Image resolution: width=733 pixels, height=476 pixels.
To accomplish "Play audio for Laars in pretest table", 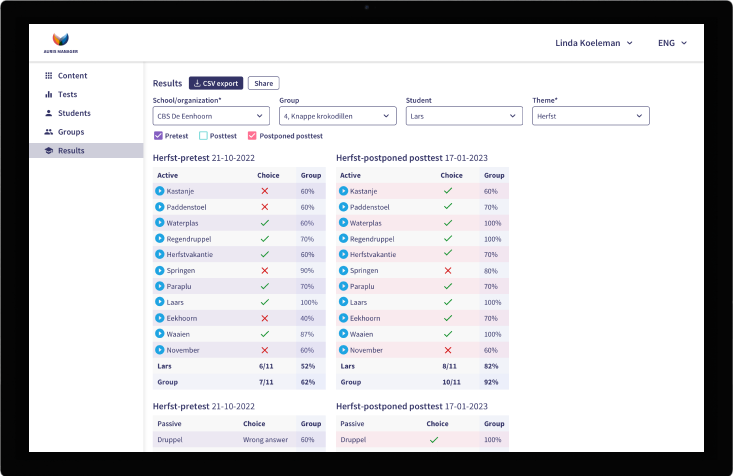I will [x=159, y=302].
